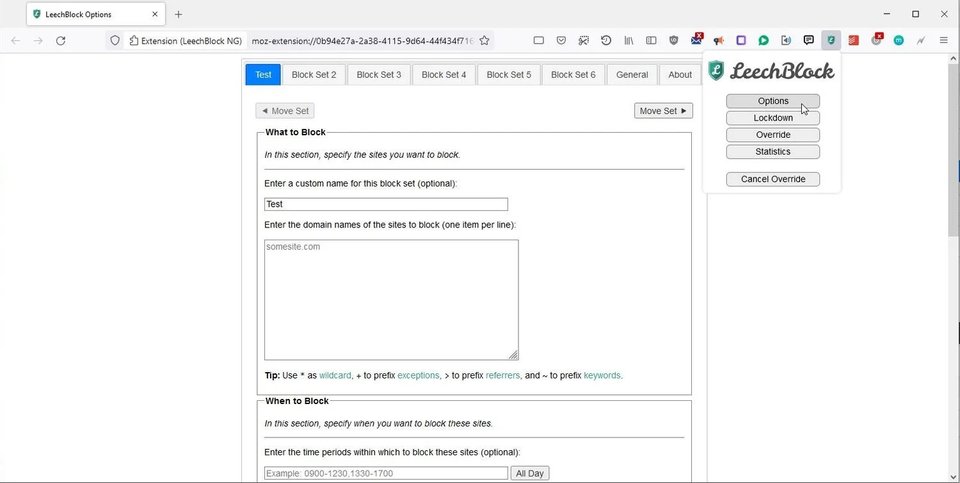Open a new tab with the plus icon
This screenshot has height=483, width=960.
[x=178, y=14]
